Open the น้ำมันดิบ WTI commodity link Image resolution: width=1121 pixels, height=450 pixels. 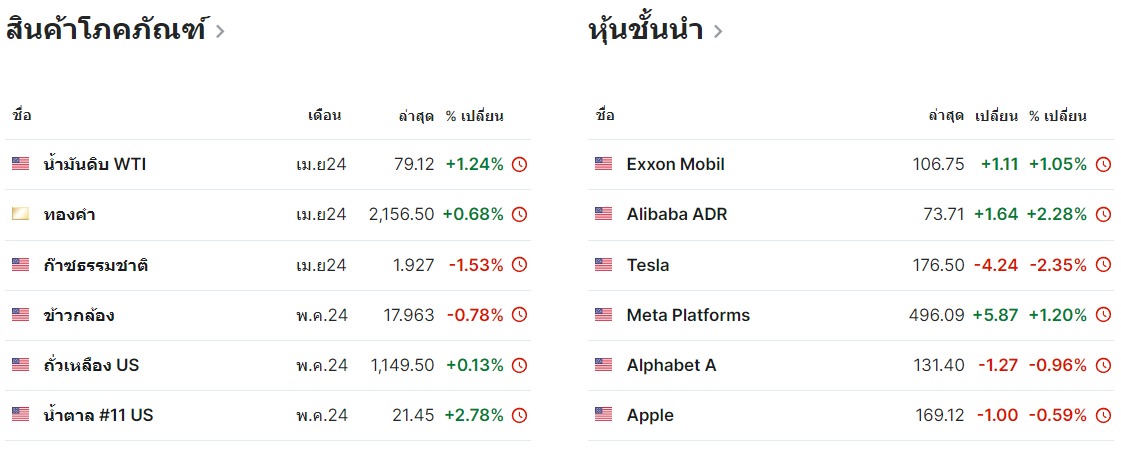95,164
